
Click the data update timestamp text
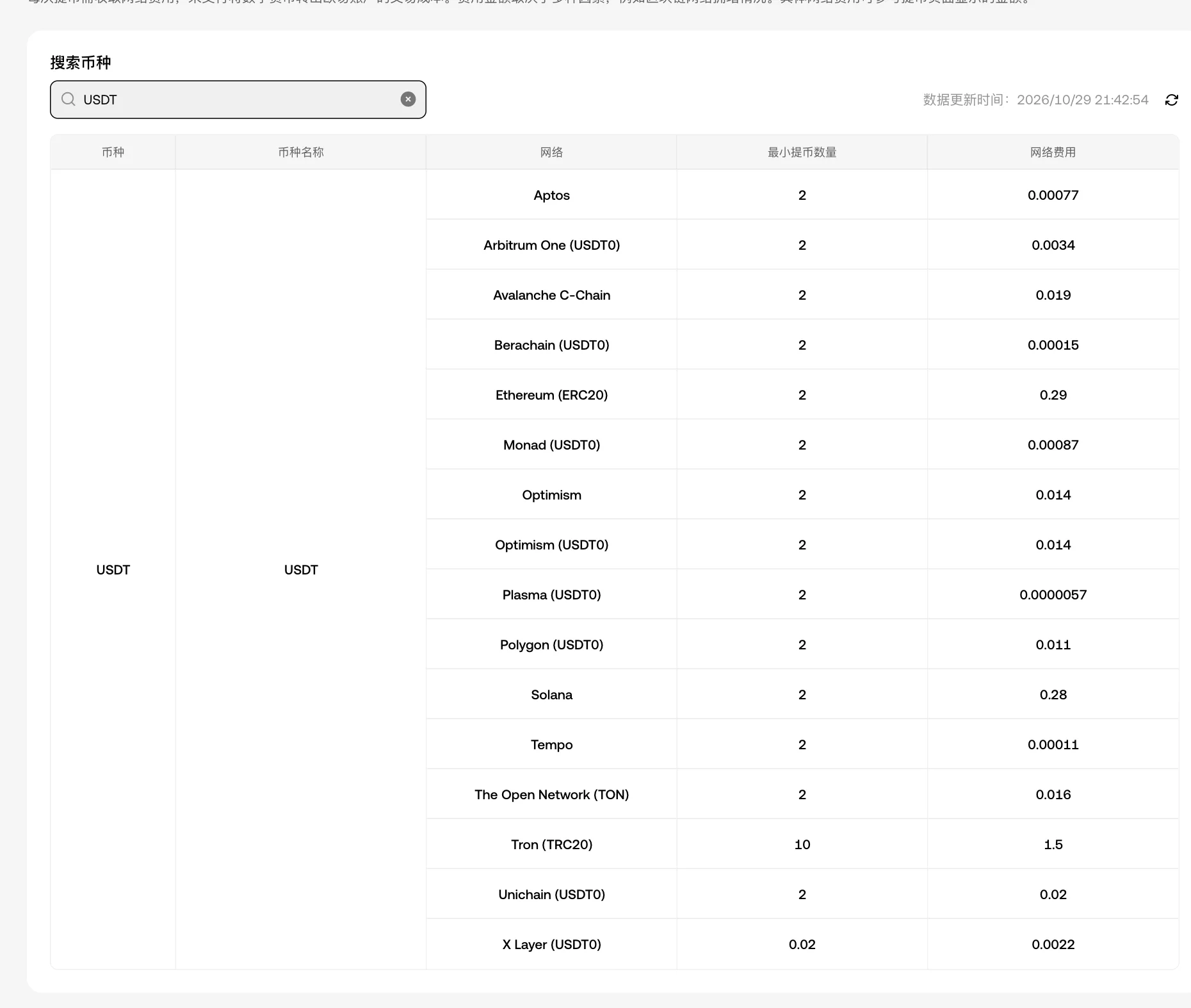(1035, 100)
